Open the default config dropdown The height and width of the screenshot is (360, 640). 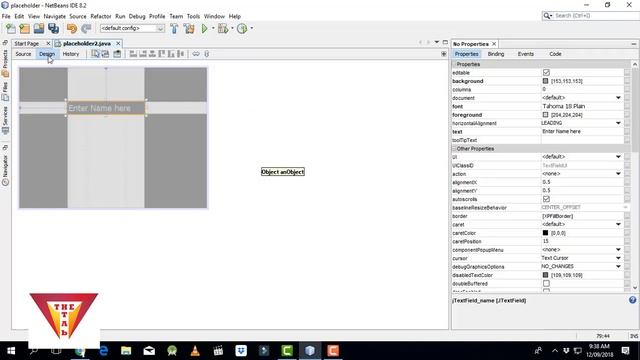pos(160,29)
